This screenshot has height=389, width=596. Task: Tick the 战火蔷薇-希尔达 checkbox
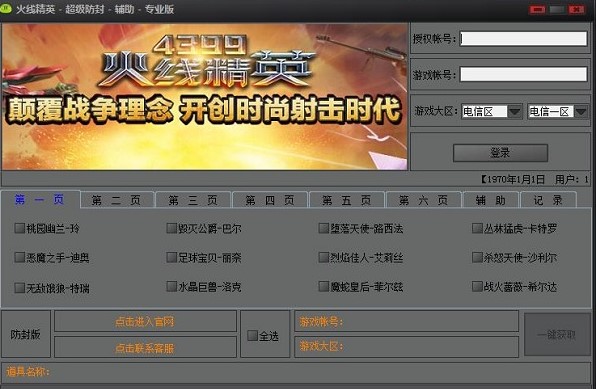pyautogui.click(x=477, y=286)
